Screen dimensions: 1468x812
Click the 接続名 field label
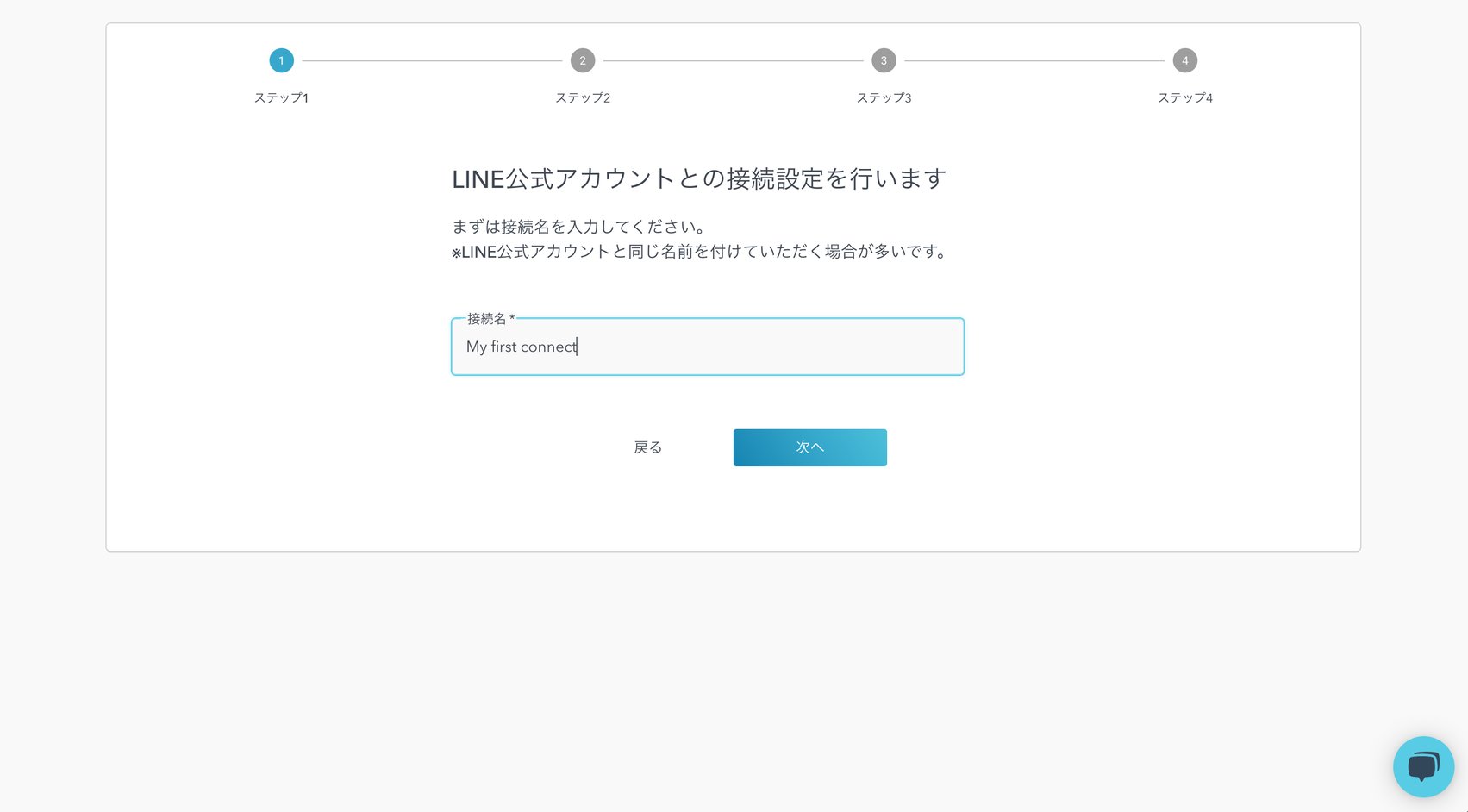[x=485, y=318]
